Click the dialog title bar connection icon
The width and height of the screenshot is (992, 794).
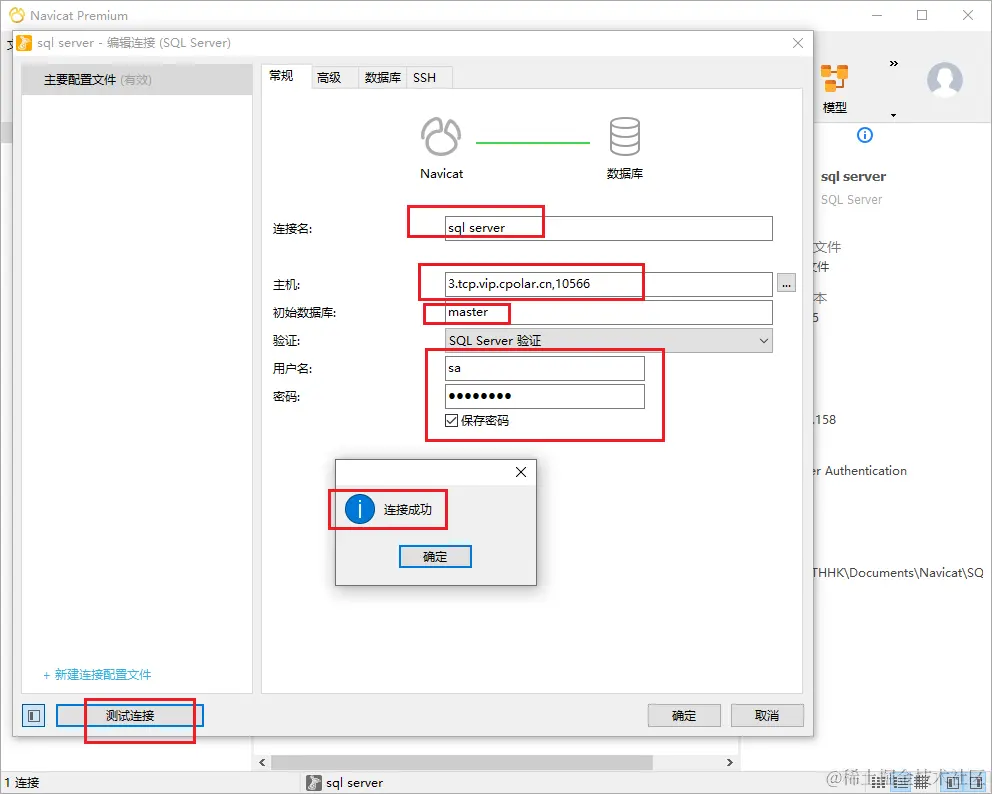(23, 42)
